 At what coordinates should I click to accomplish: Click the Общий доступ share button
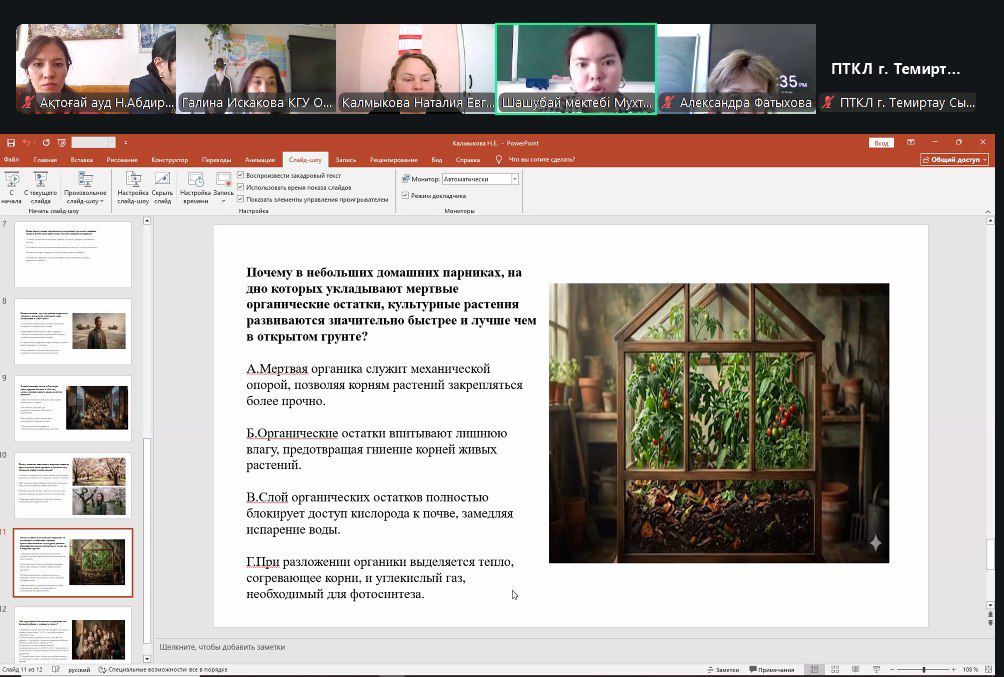pyautogui.click(x=954, y=159)
